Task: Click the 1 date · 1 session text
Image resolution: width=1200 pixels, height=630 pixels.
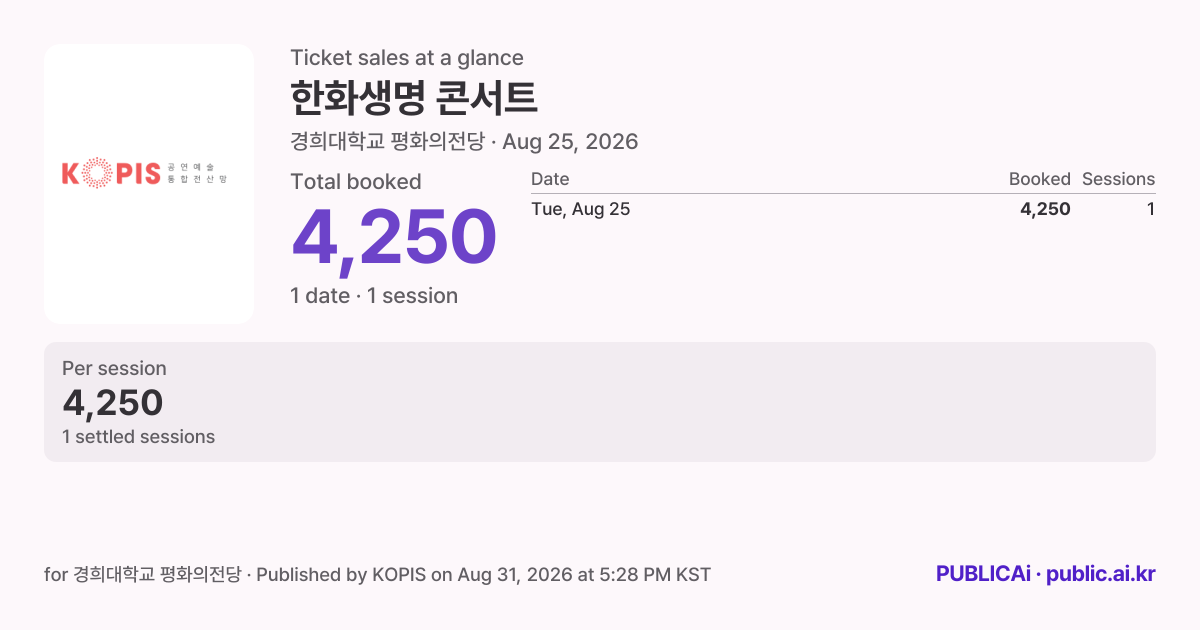Action: coord(374,296)
